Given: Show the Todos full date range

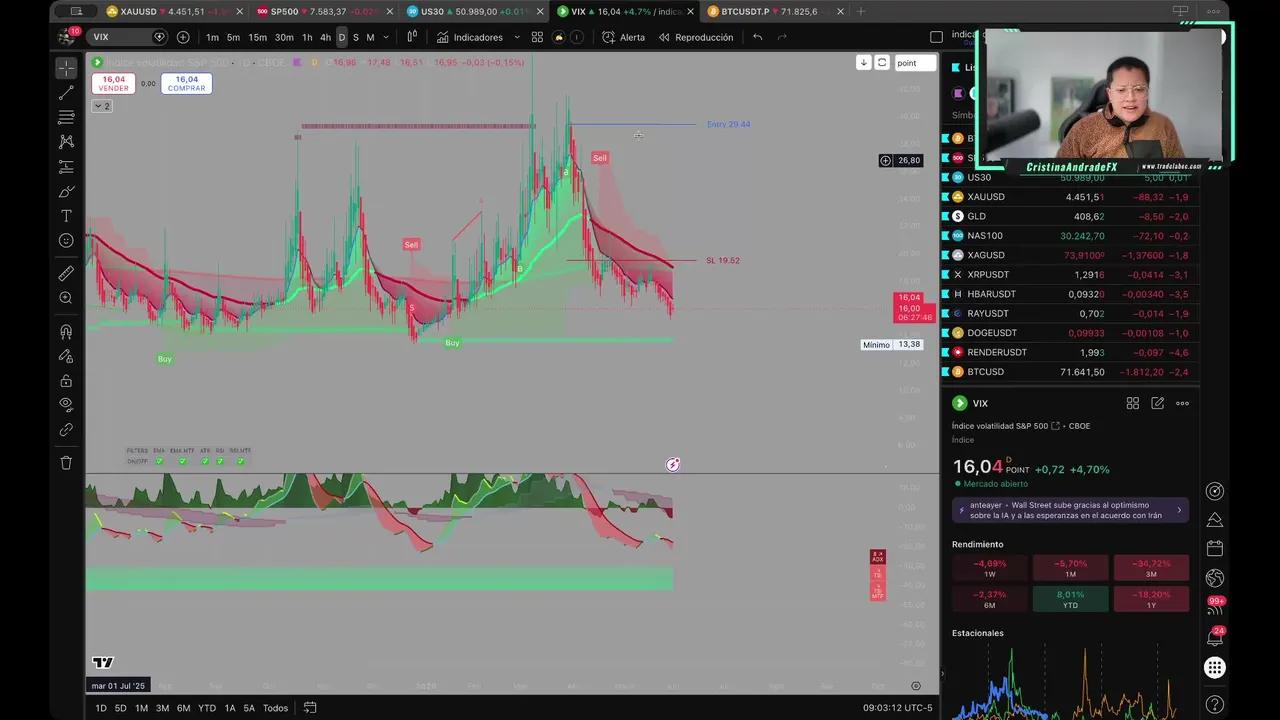Looking at the screenshot, I should pyautogui.click(x=275, y=708).
